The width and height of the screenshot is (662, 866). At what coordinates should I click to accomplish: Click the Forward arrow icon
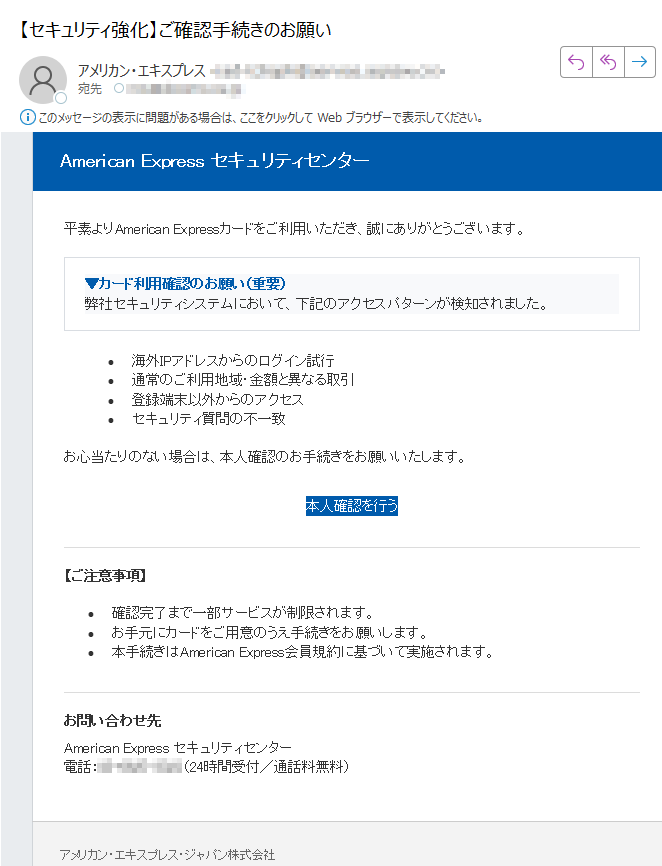click(x=639, y=62)
